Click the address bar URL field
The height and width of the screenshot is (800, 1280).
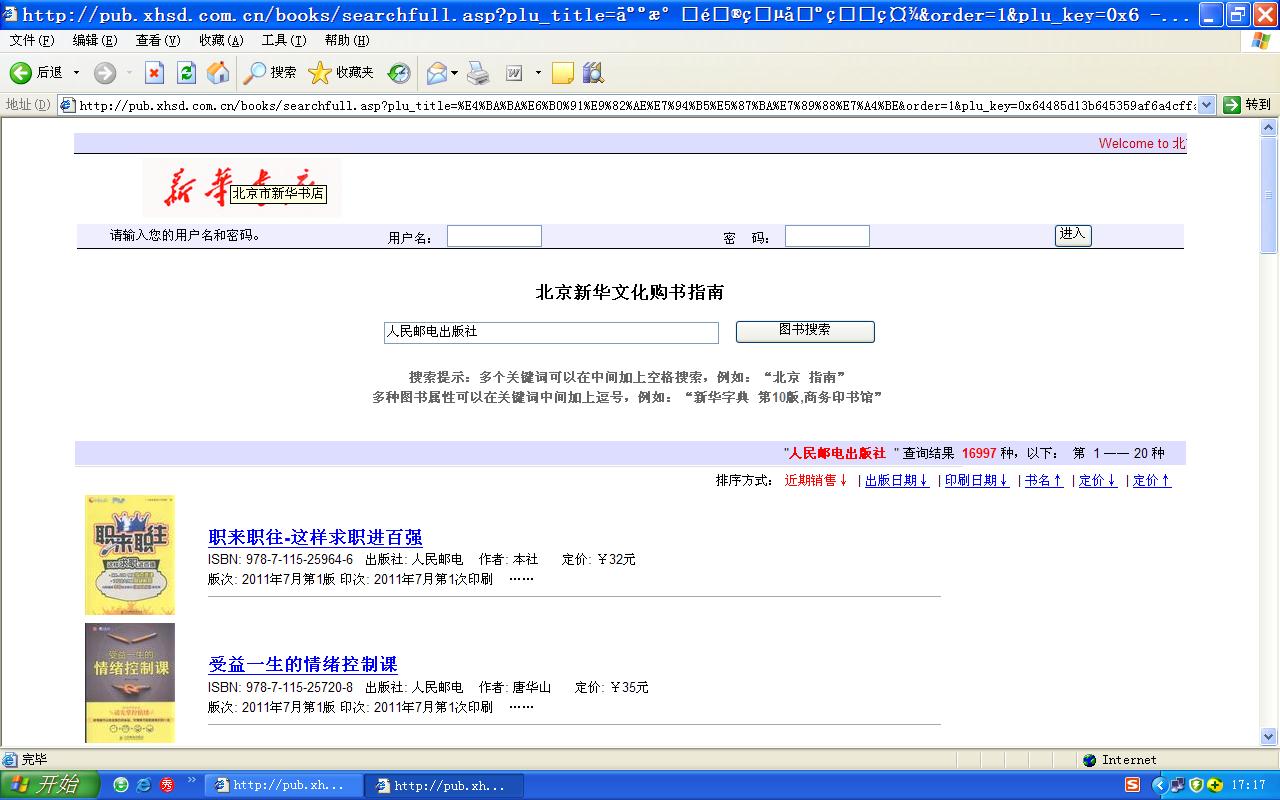pyautogui.click(x=627, y=105)
